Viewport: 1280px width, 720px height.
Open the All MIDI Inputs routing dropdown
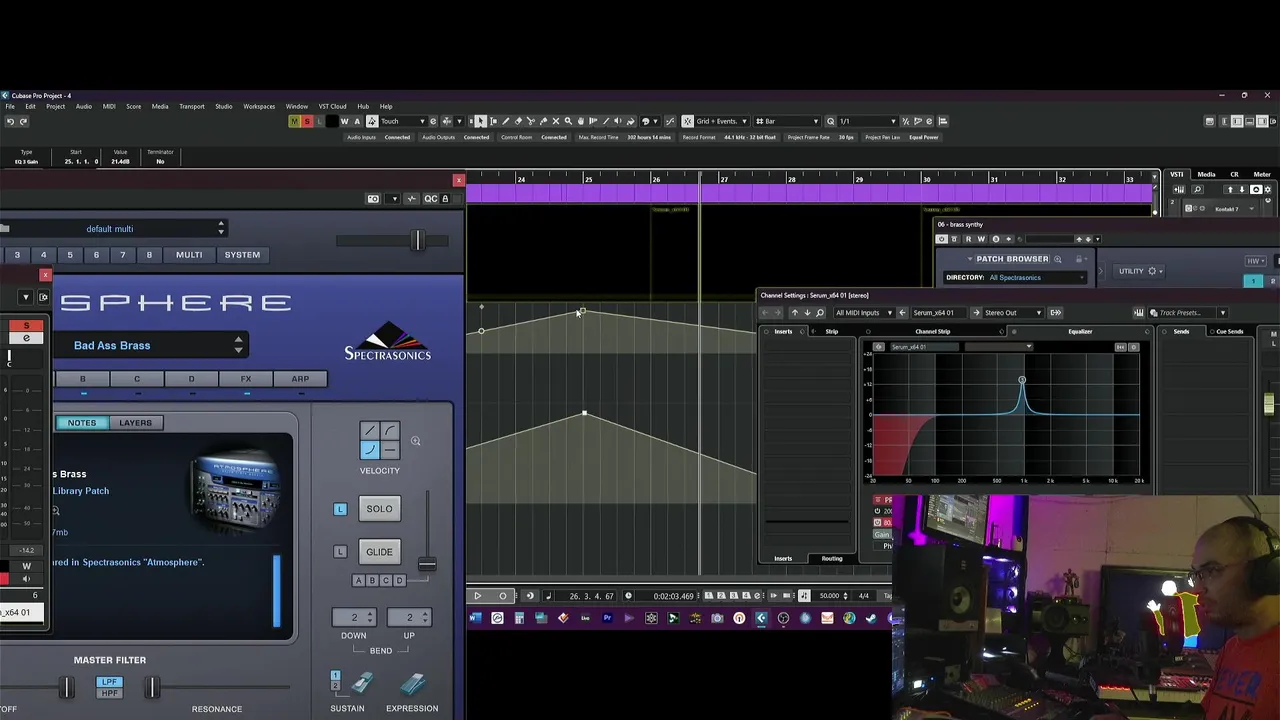point(864,313)
